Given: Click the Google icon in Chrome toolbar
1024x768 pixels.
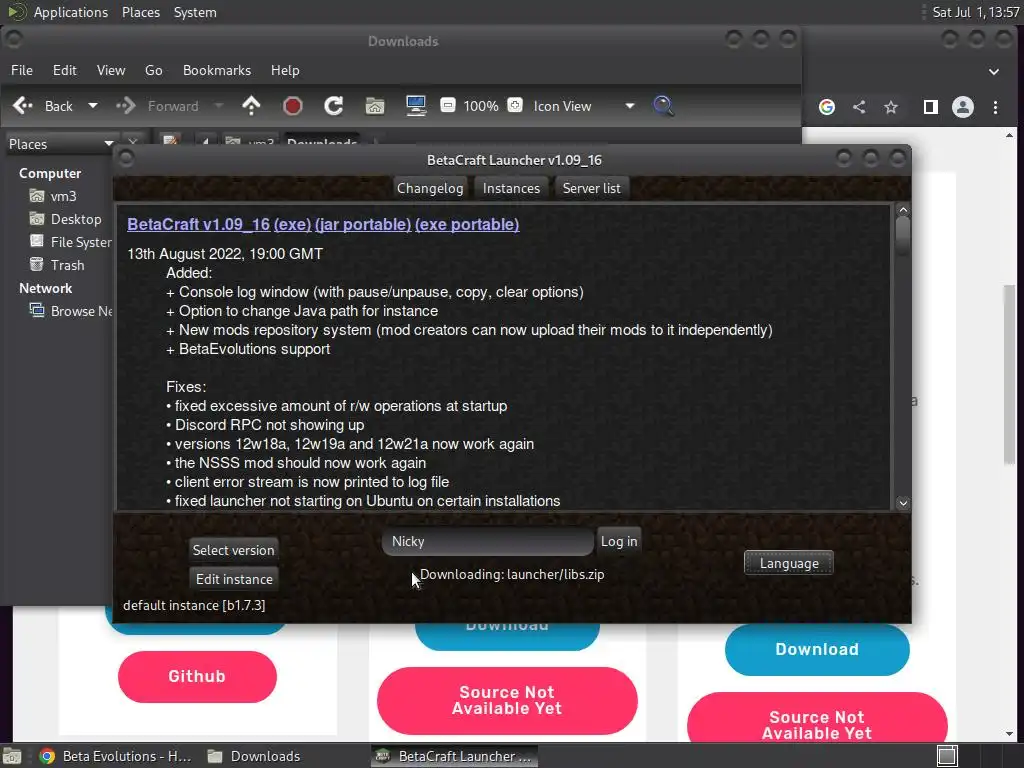Looking at the screenshot, I should 827,107.
